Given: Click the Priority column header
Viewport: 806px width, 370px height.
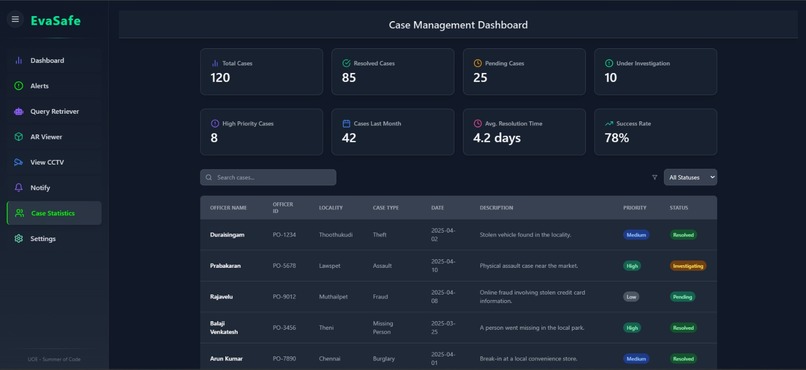Looking at the screenshot, I should pyautogui.click(x=635, y=208).
